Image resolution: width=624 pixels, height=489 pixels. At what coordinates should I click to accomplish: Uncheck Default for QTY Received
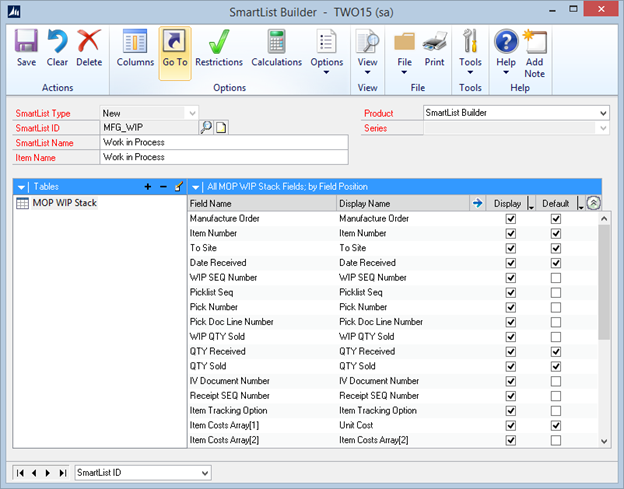click(556, 352)
